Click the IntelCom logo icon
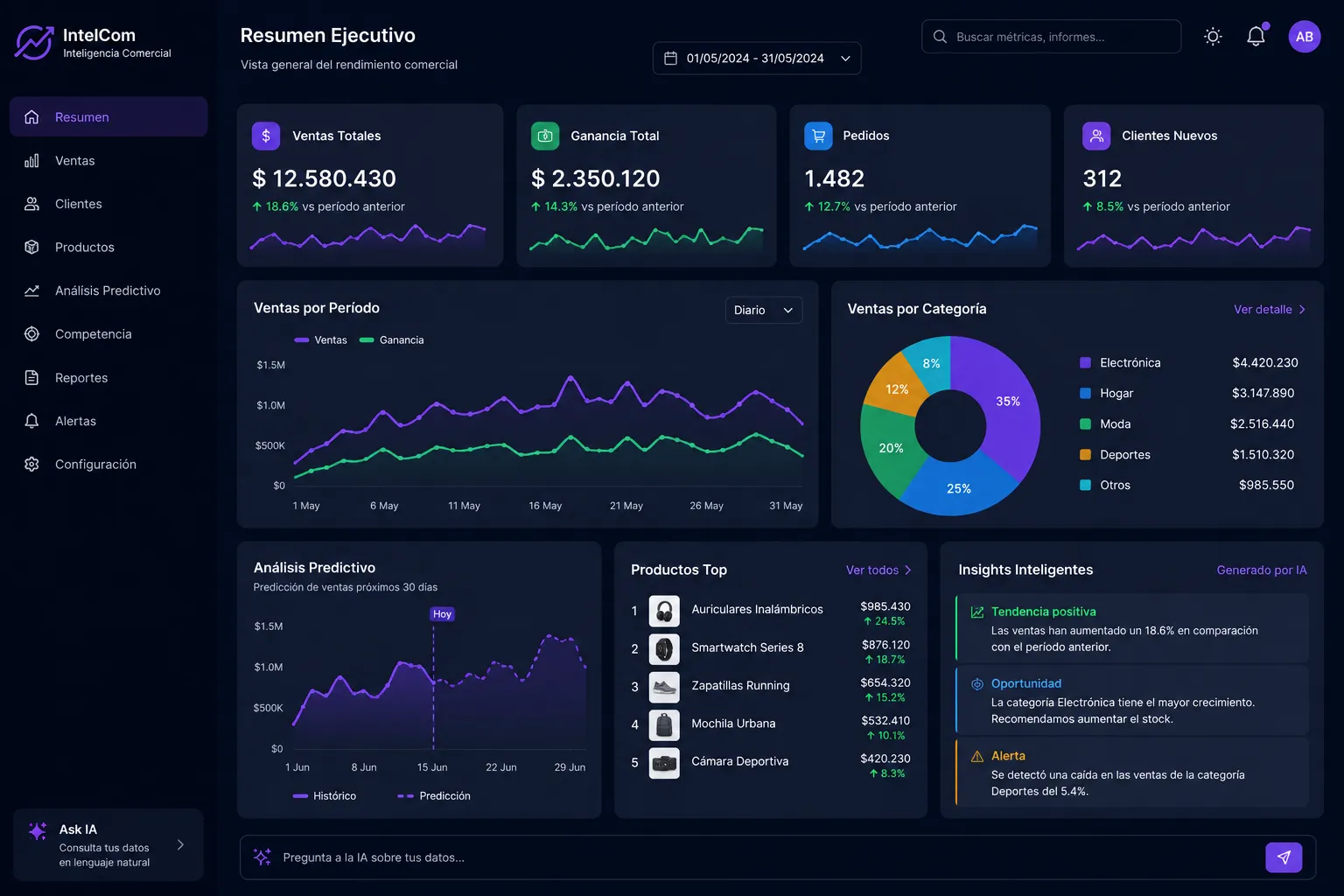The image size is (1344, 896). coord(34,42)
